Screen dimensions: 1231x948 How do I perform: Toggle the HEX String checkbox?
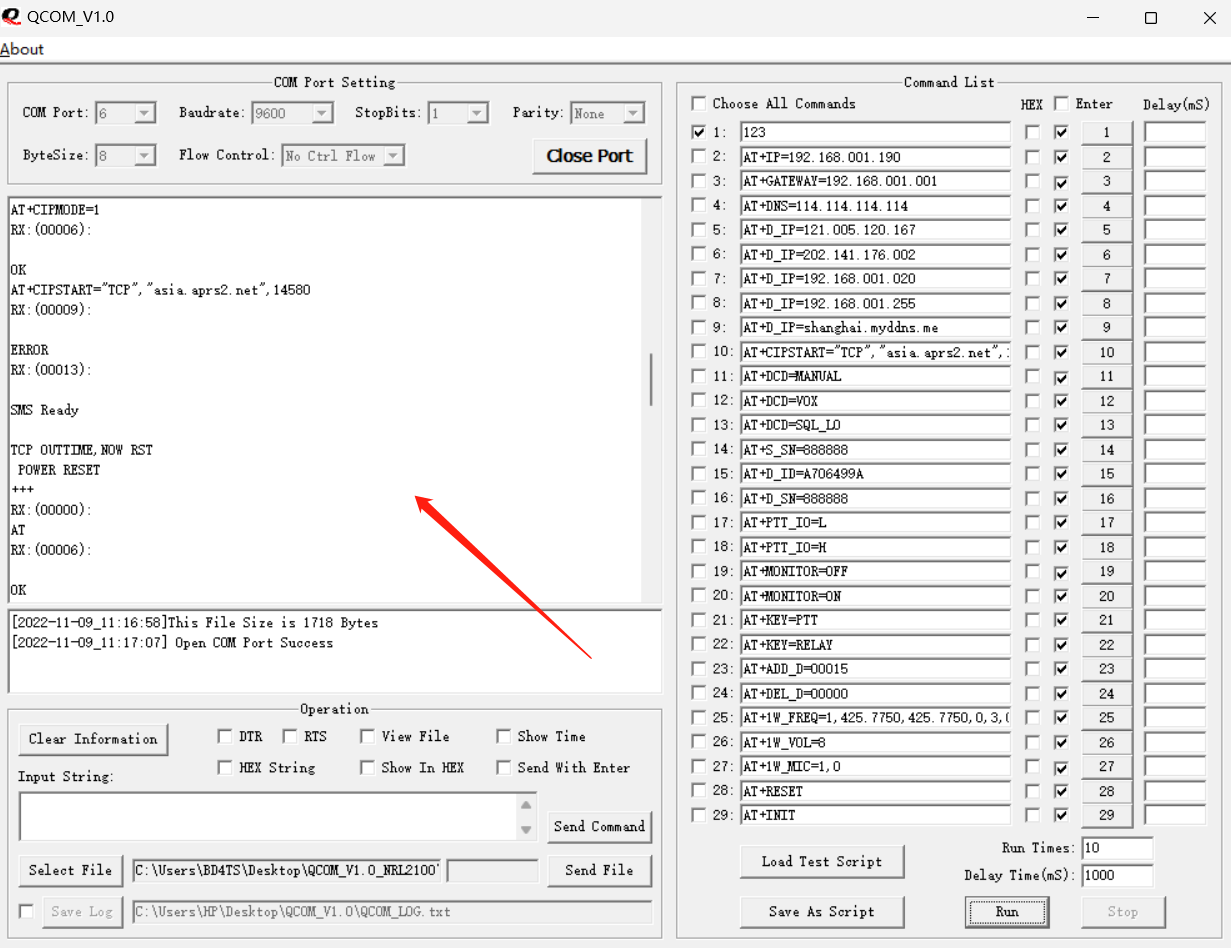pos(225,768)
